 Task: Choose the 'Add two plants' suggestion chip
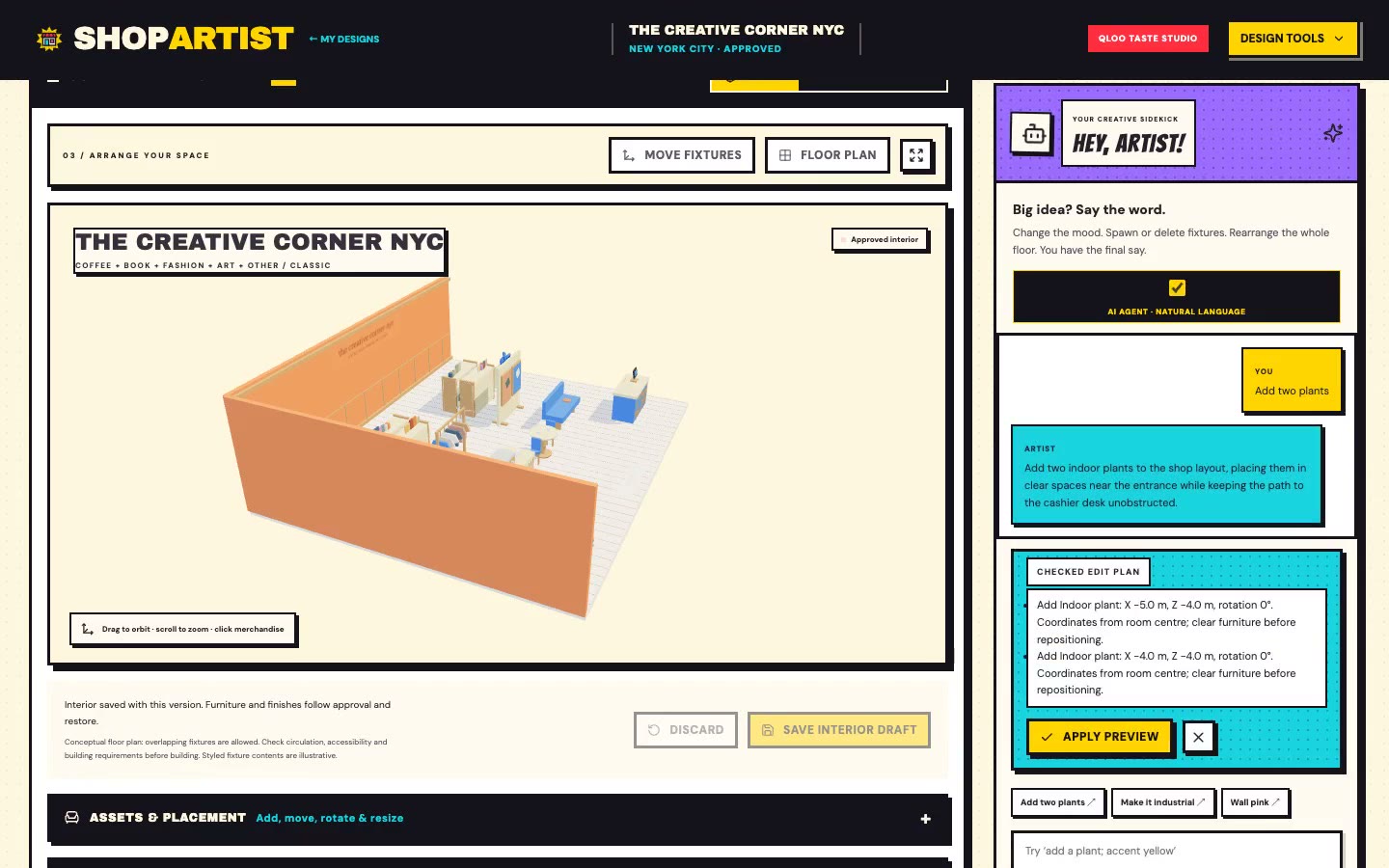(1057, 802)
